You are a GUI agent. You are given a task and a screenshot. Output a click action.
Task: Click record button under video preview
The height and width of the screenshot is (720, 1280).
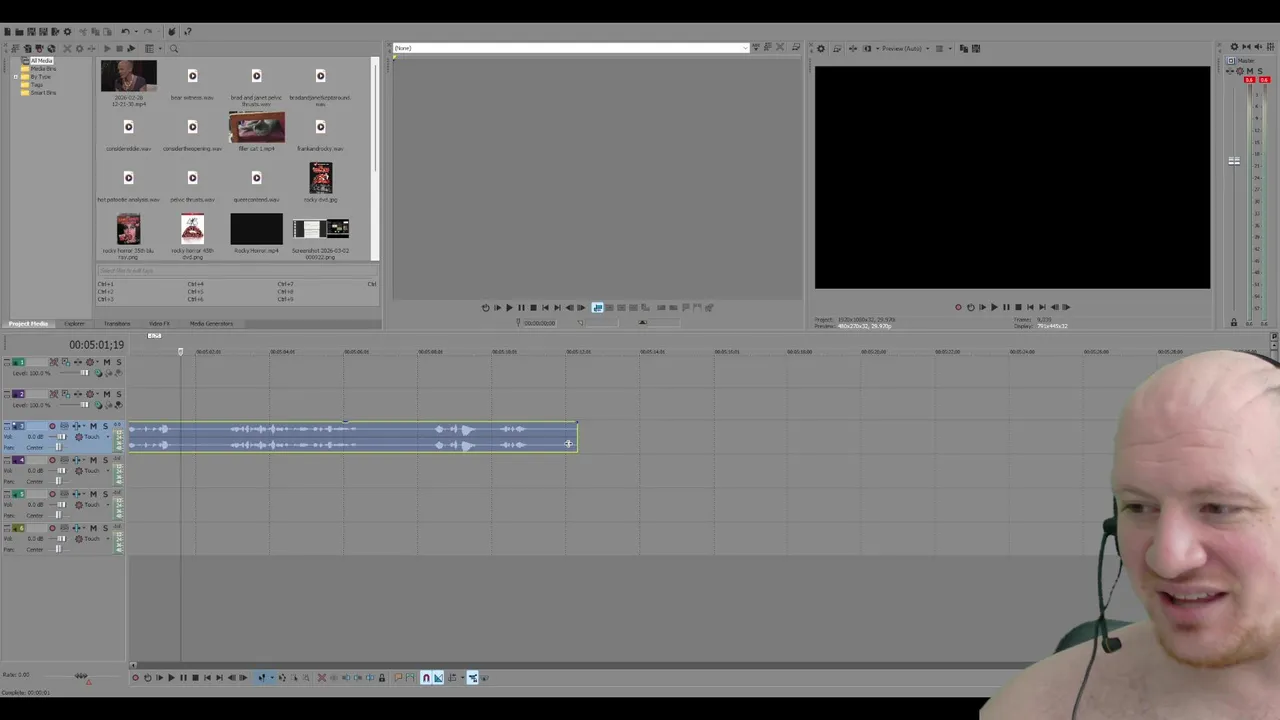point(958,307)
